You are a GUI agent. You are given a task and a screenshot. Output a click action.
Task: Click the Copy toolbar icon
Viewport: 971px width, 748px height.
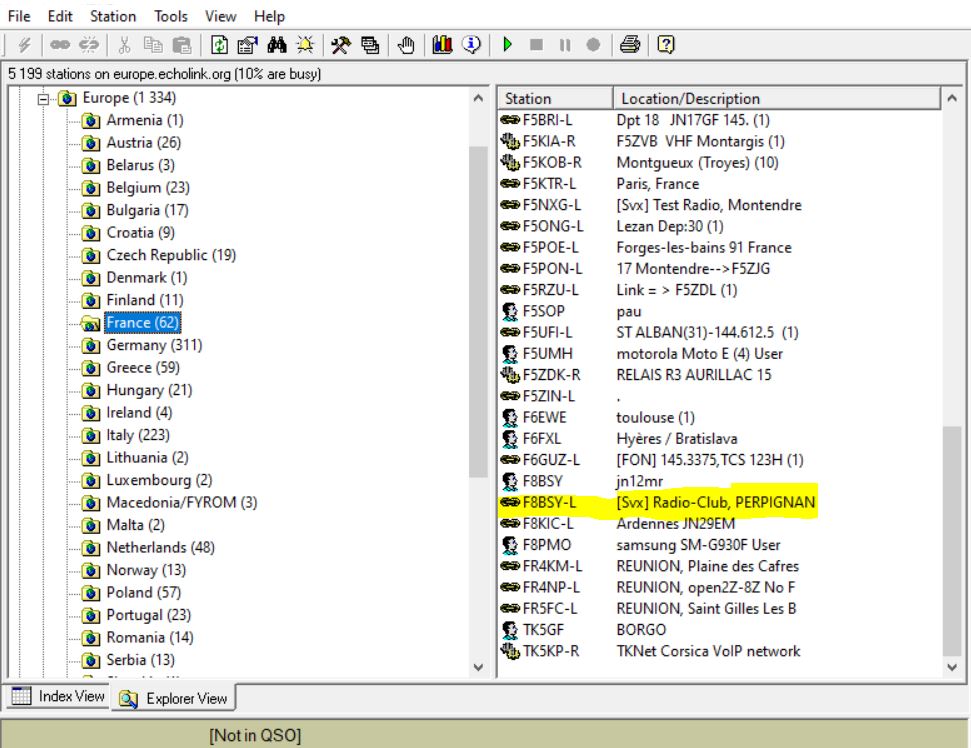click(x=153, y=45)
